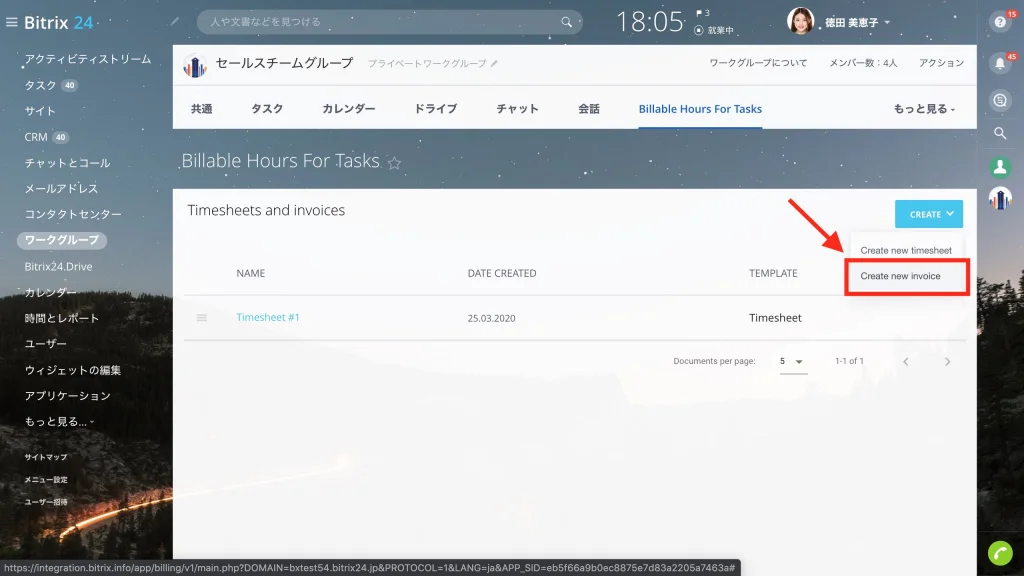
Task: Open コンタクトセンター in sidebar
Action: [73, 214]
